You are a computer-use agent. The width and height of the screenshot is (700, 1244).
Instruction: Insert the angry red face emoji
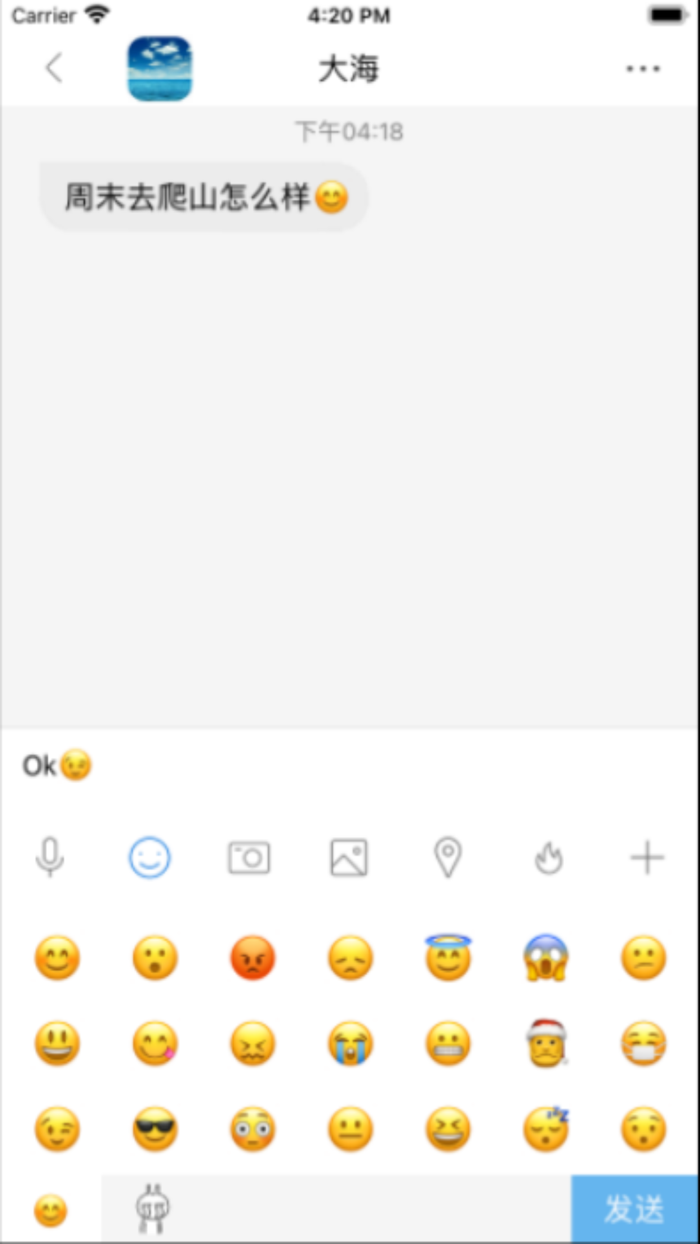253,959
